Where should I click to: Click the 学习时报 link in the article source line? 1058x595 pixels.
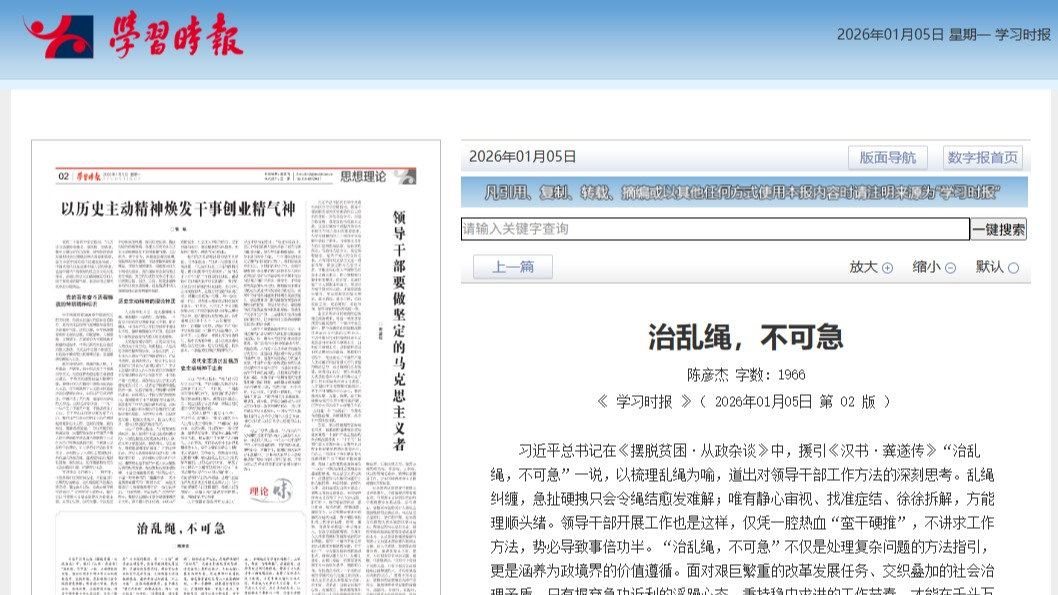(x=643, y=401)
